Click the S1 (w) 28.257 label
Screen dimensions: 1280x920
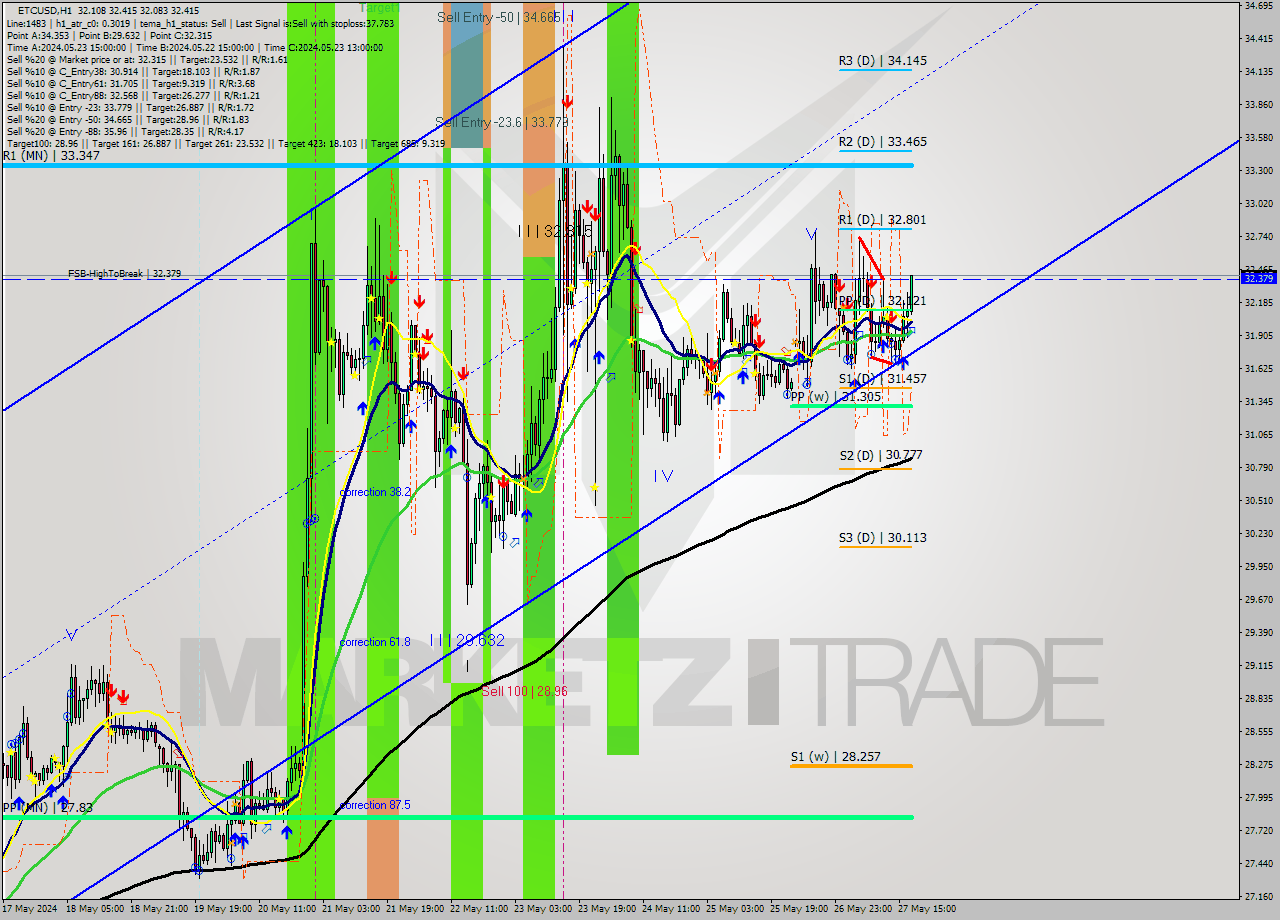point(835,757)
